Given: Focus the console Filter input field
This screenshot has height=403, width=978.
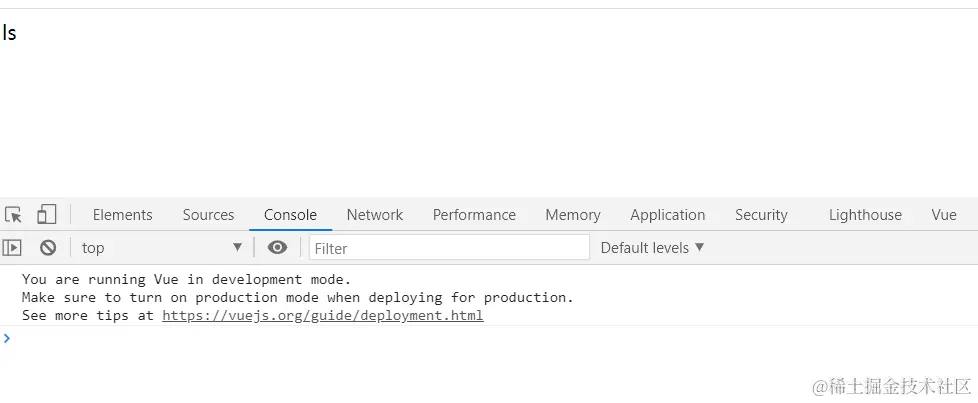Looking at the screenshot, I should coord(449,248).
